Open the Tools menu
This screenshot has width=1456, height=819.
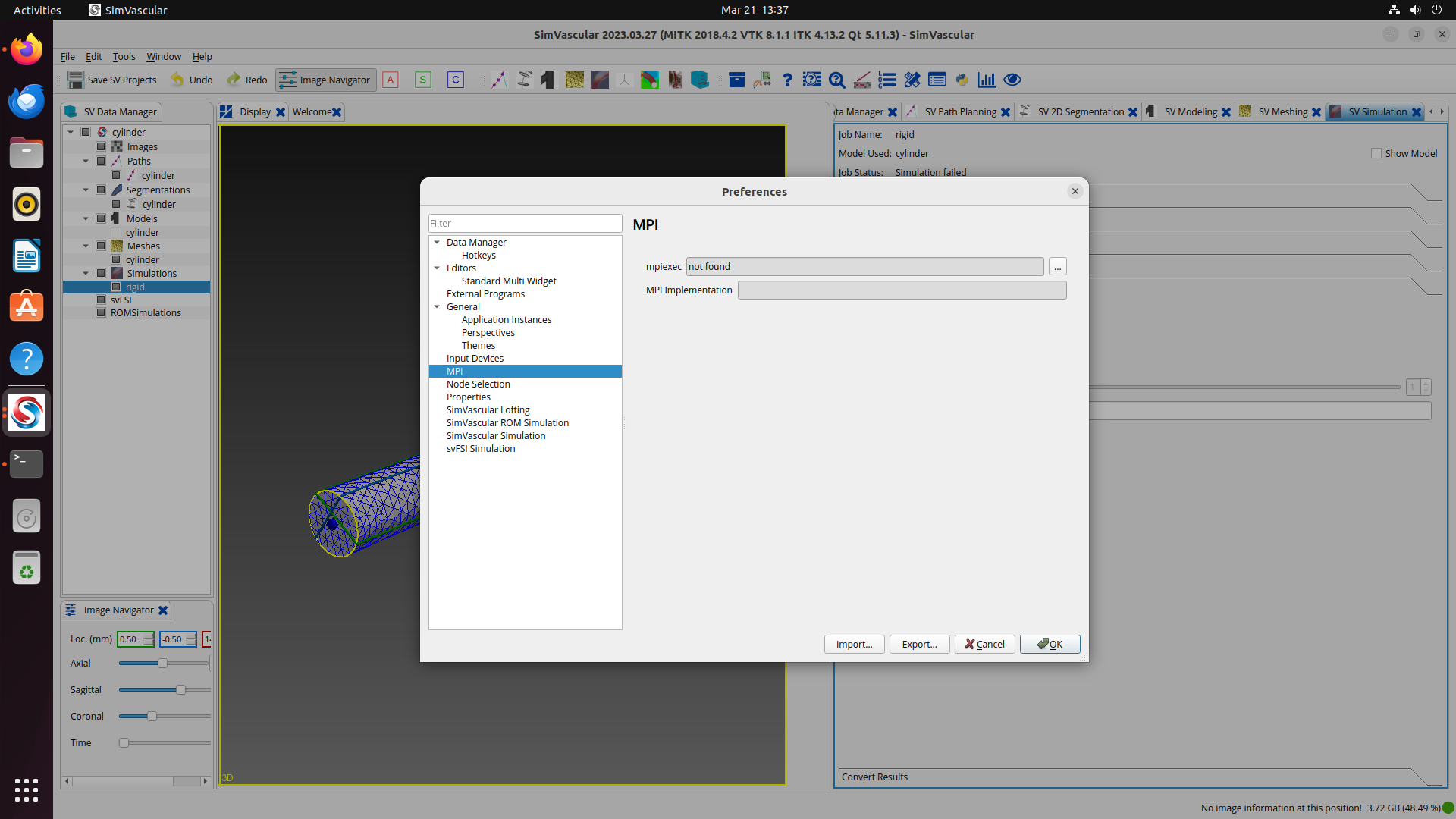pos(124,56)
